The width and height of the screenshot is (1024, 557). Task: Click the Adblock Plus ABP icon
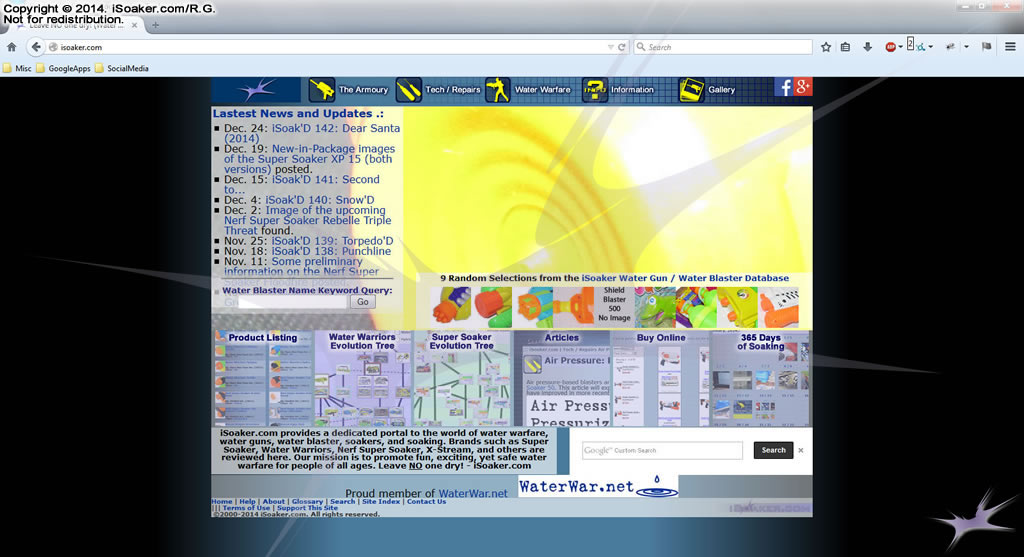pos(890,47)
